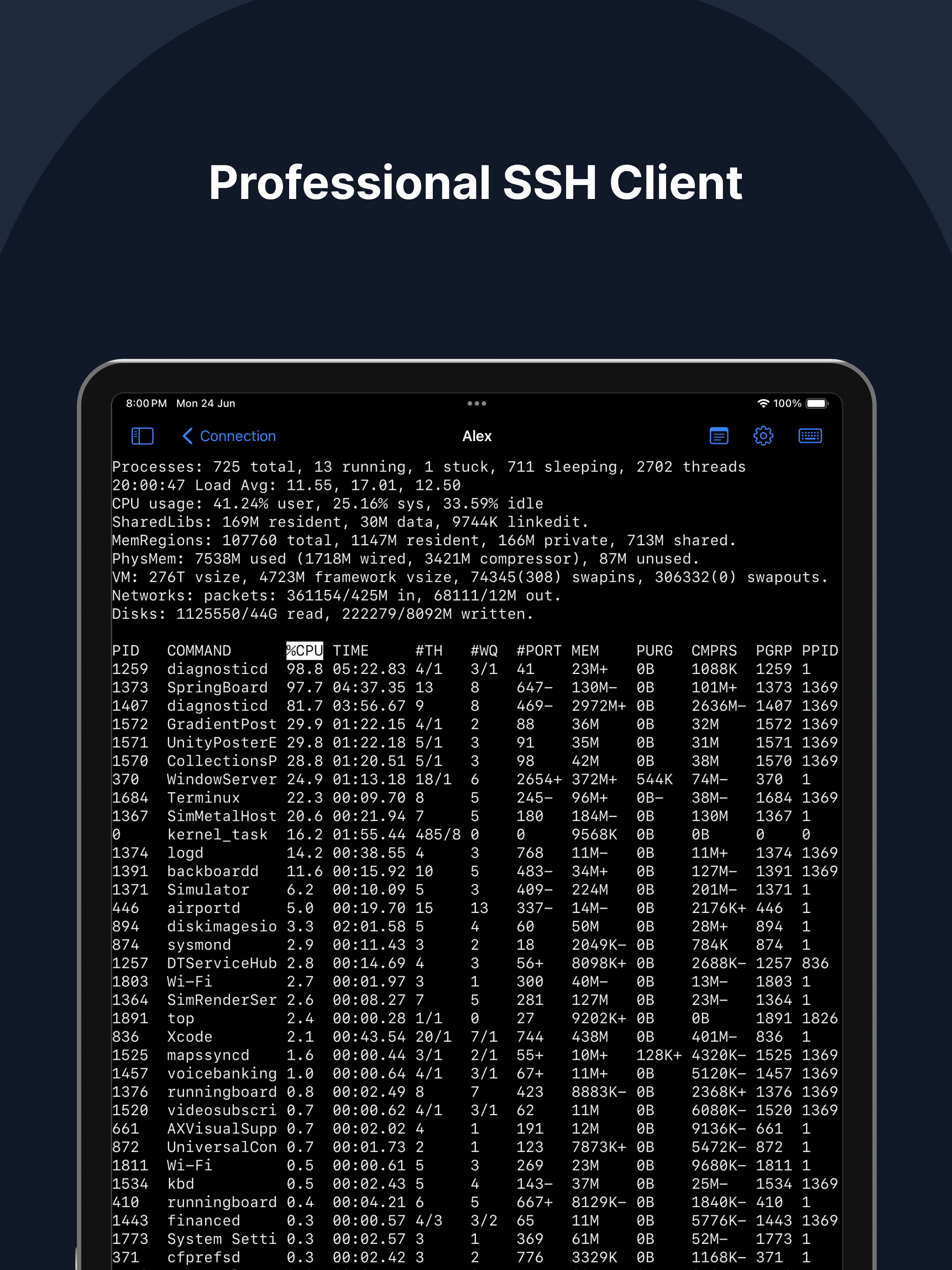Click the 2972M+ memory value
The height and width of the screenshot is (1270, 952).
(599, 706)
